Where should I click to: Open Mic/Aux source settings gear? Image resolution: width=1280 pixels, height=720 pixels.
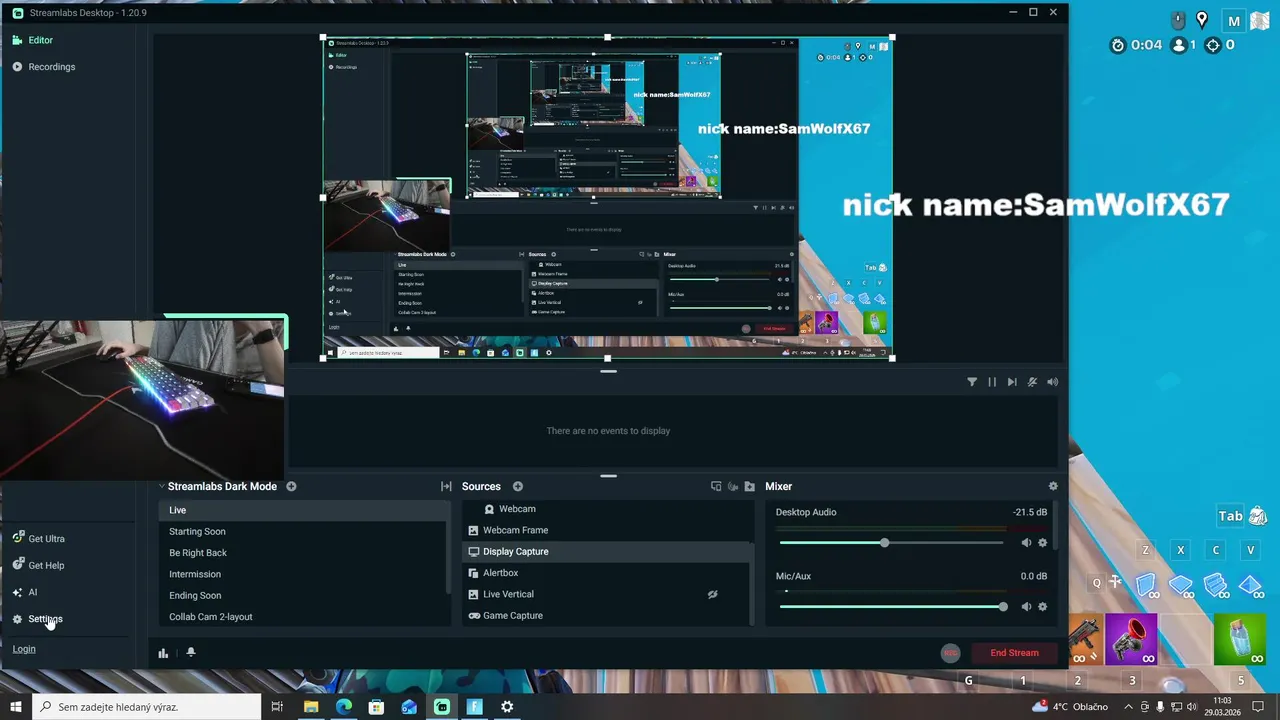click(1043, 607)
